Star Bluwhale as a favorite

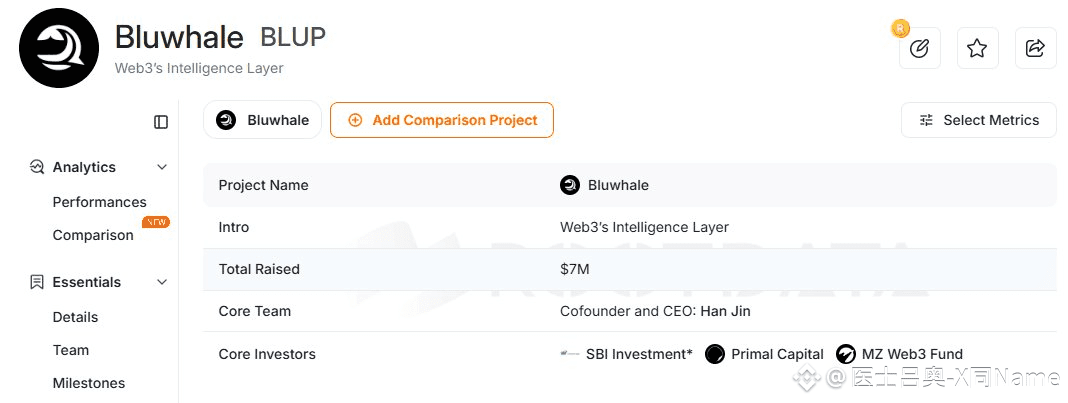click(977, 48)
